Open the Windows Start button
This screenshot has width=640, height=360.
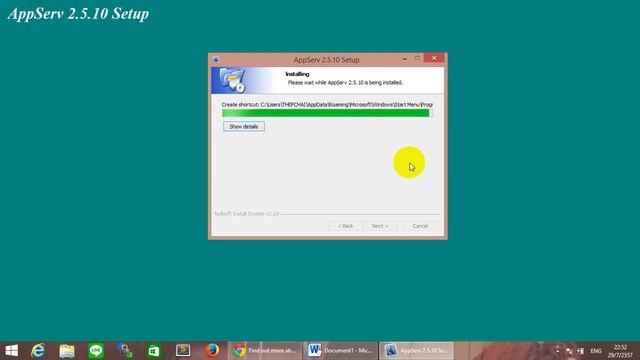[11, 351]
